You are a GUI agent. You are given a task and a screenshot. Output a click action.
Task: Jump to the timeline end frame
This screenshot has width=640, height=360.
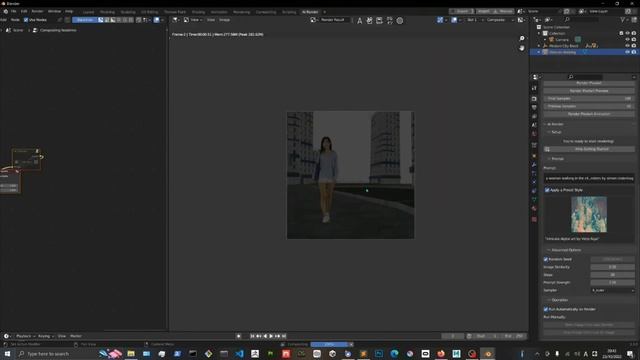[284, 336]
